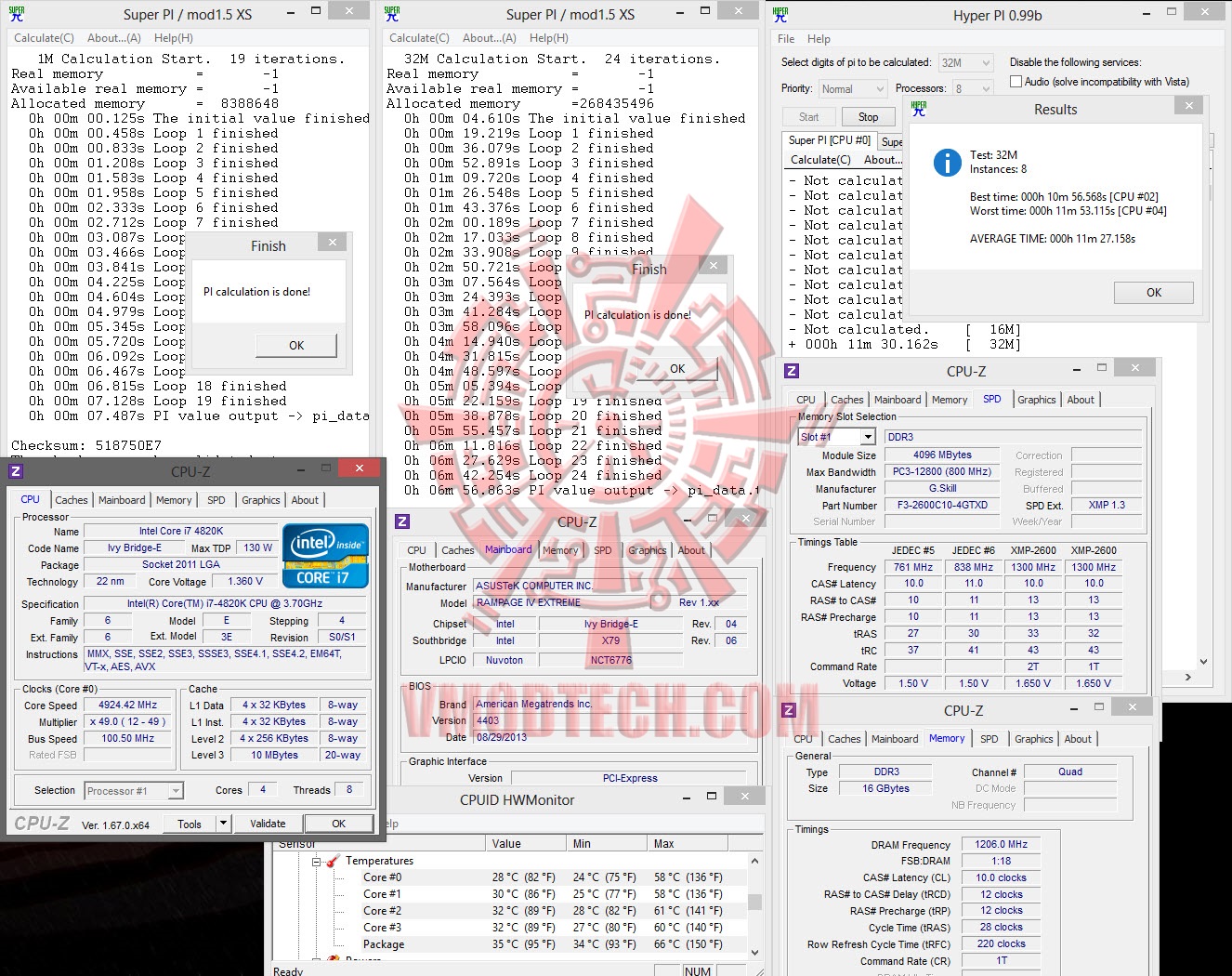Image resolution: width=1232 pixels, height=976 pixels.
Task: Click the Value column header in HWMonitor
Action: point(526,844)
